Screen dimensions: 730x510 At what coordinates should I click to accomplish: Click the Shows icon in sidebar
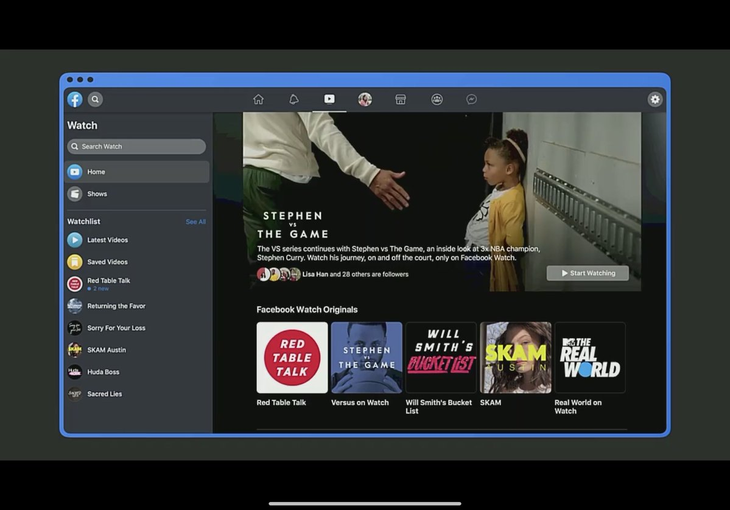click(74, 194)
